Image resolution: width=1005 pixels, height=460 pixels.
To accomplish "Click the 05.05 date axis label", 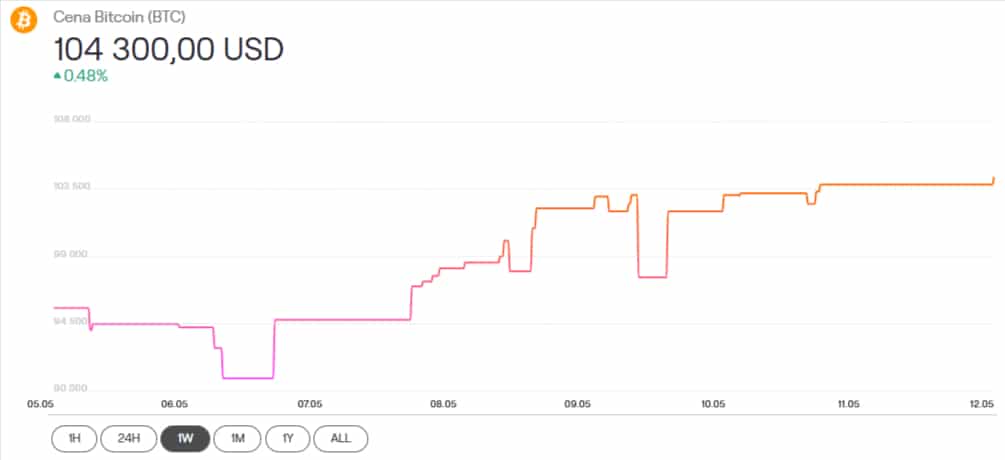I will (x=40, y=404).
